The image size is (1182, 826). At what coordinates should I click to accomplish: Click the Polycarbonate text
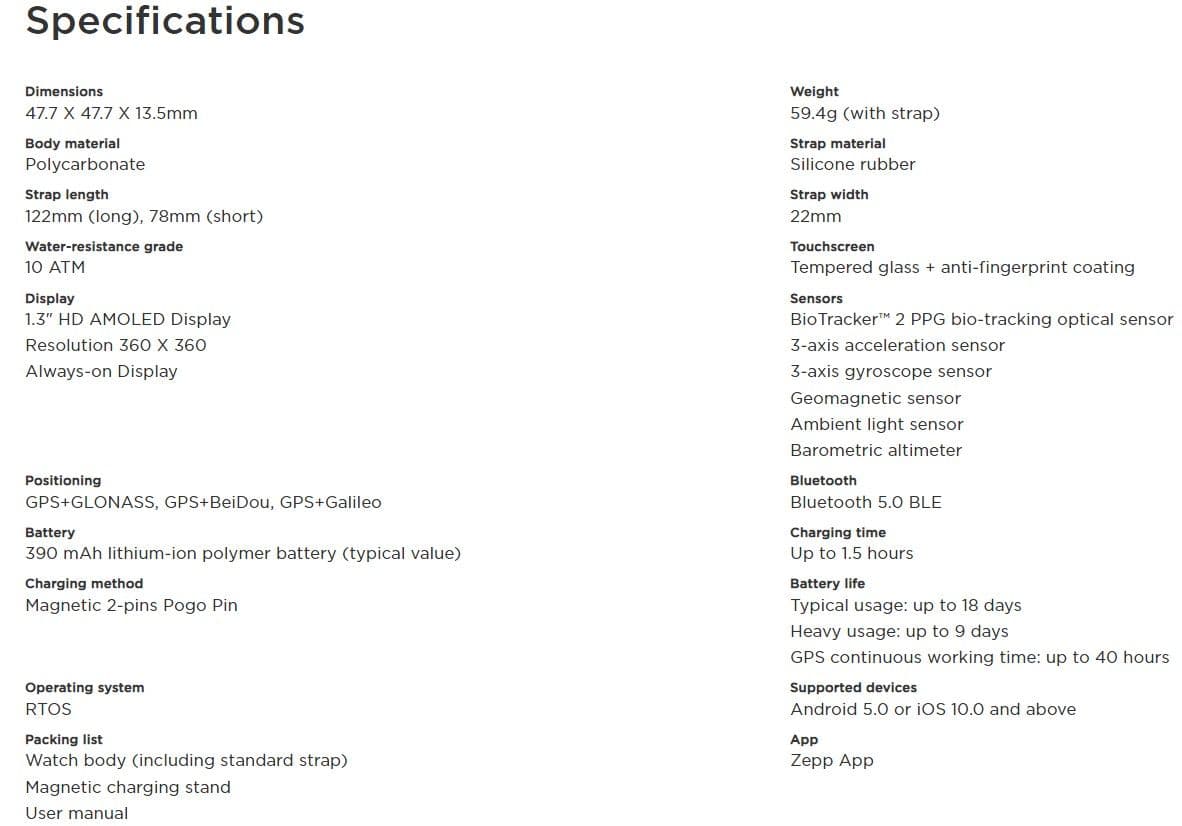tap(85, 164)
